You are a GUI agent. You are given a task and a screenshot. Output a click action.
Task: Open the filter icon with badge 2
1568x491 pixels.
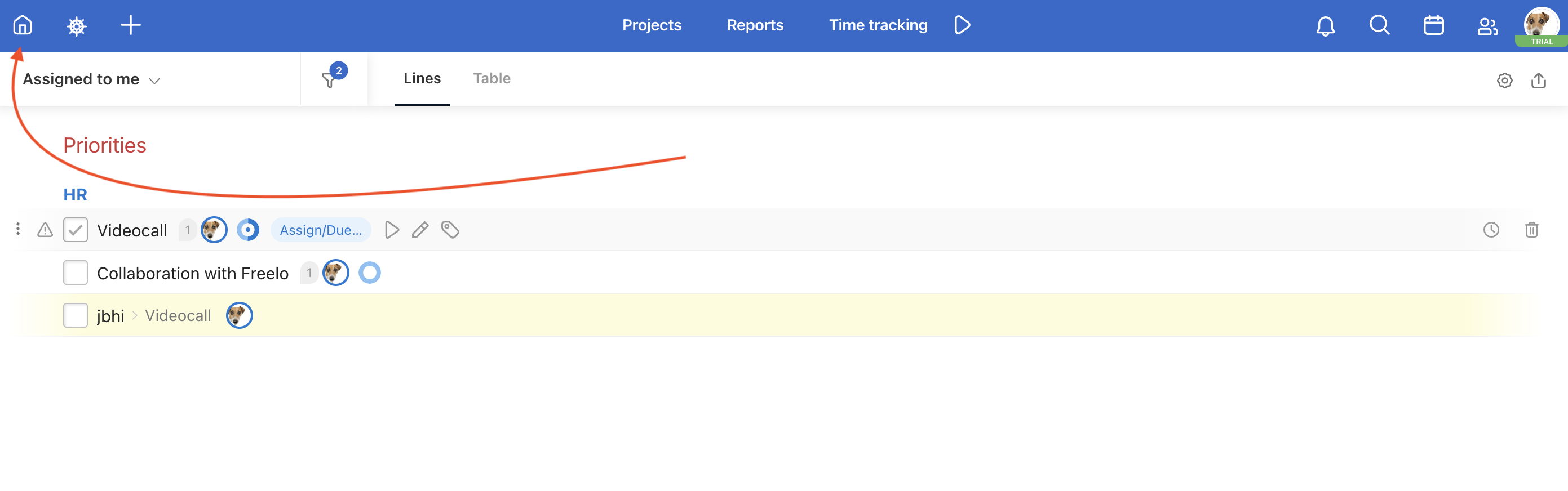[x=333, y=77]
